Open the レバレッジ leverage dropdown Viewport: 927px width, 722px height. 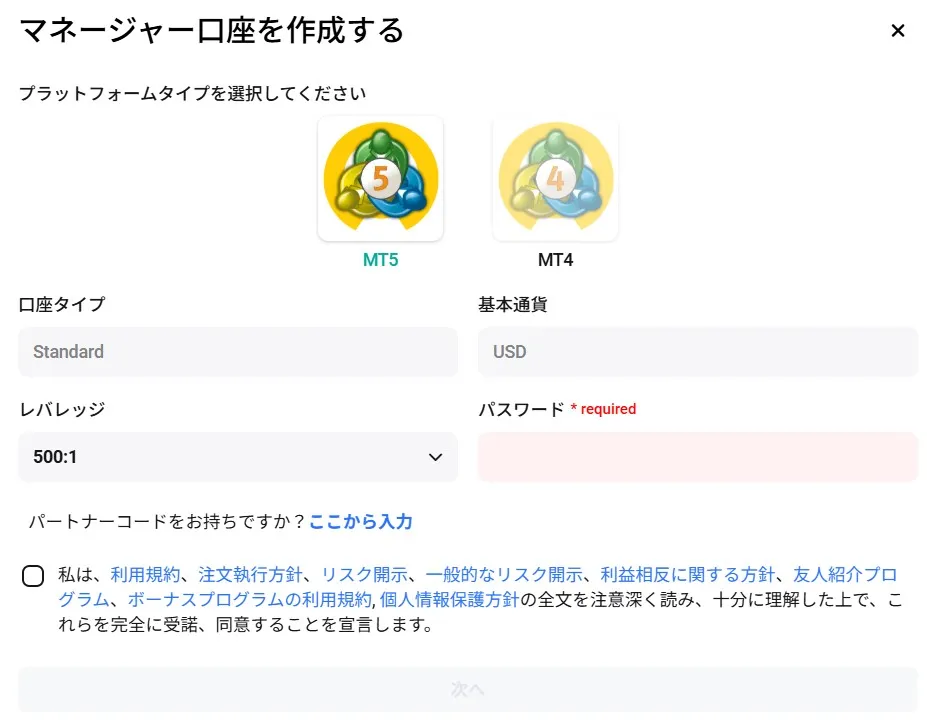tap(237, 457)
